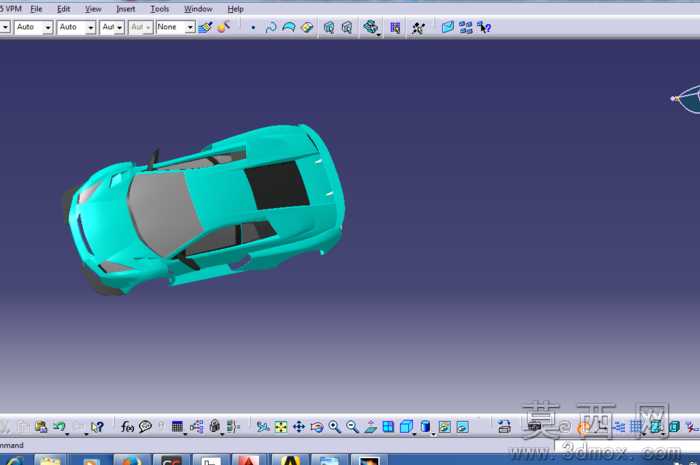Open the Help menu

point(235,9)
